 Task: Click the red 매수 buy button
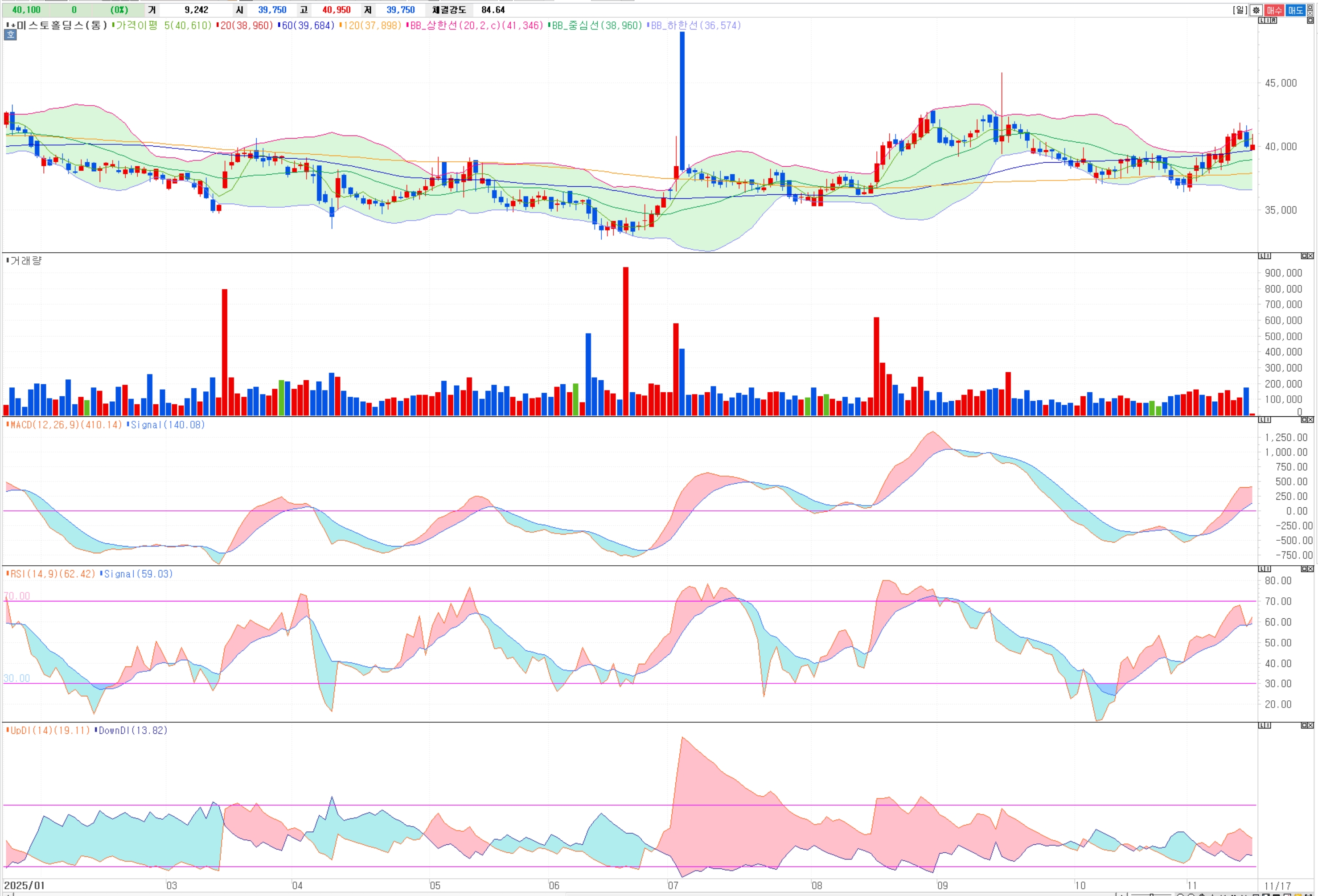[x=1274, y=10]
